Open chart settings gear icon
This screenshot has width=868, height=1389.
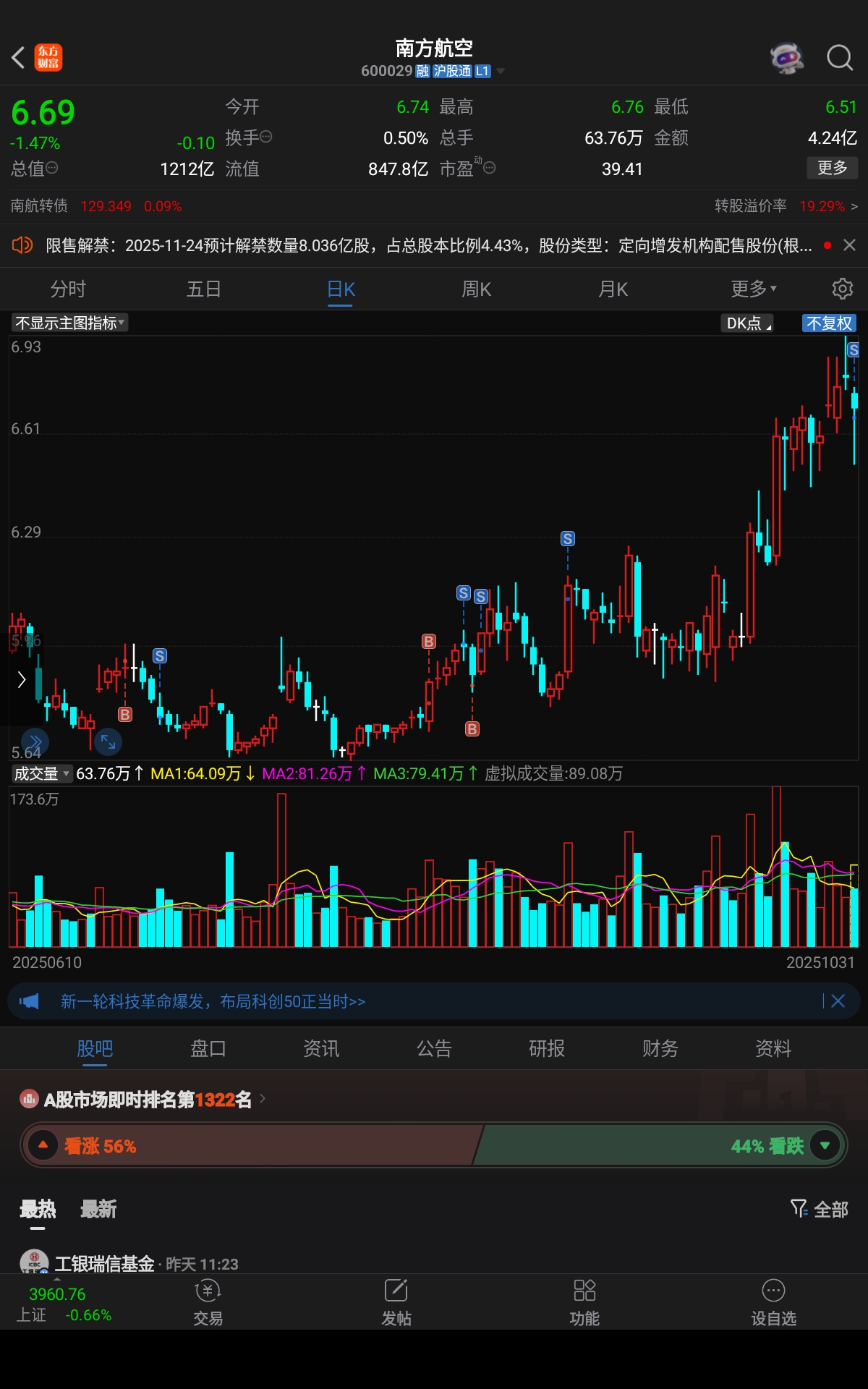click(x=842, y=289)
